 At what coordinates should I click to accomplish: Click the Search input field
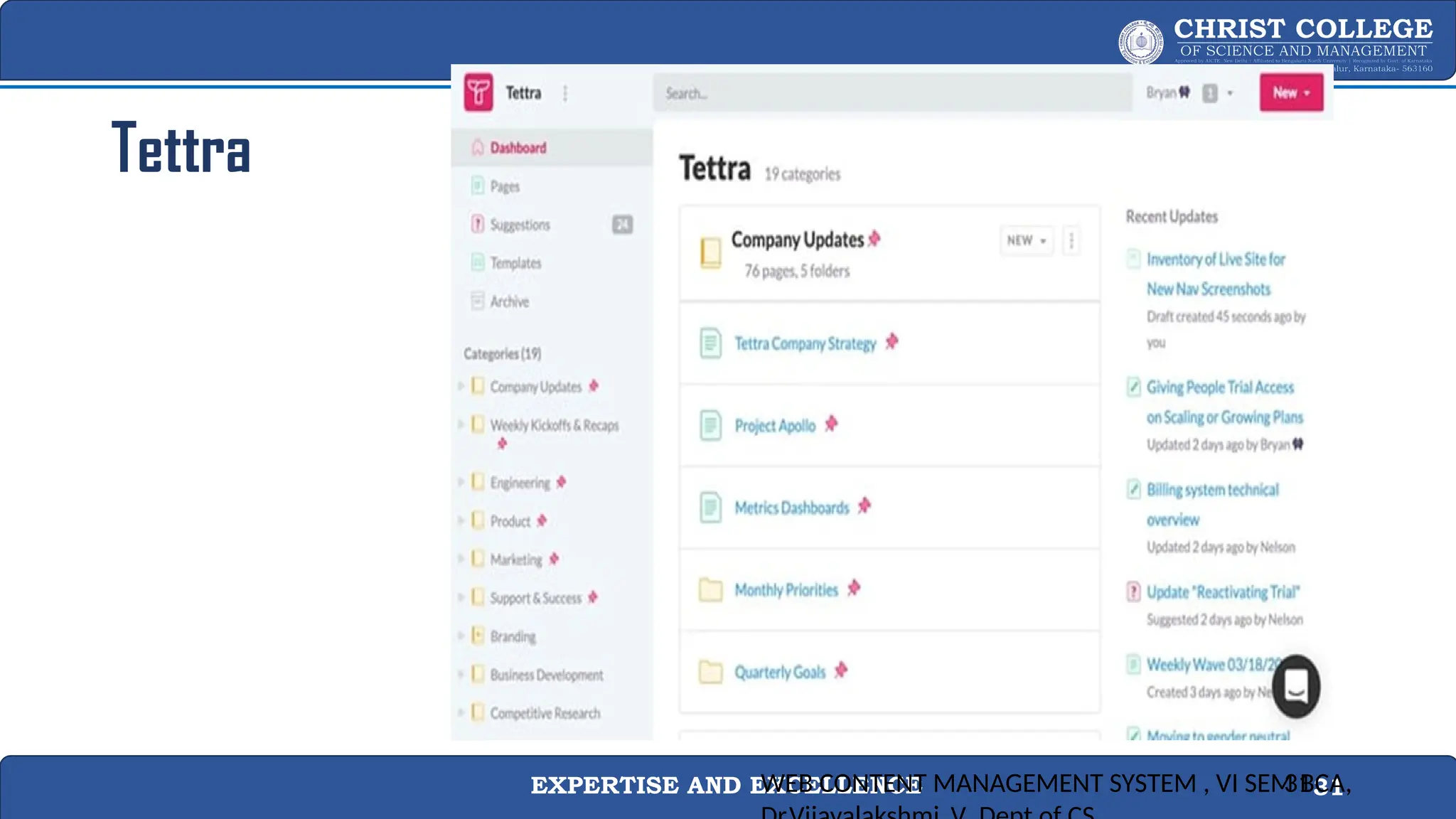pyautogui.click(x=892, y=93)
